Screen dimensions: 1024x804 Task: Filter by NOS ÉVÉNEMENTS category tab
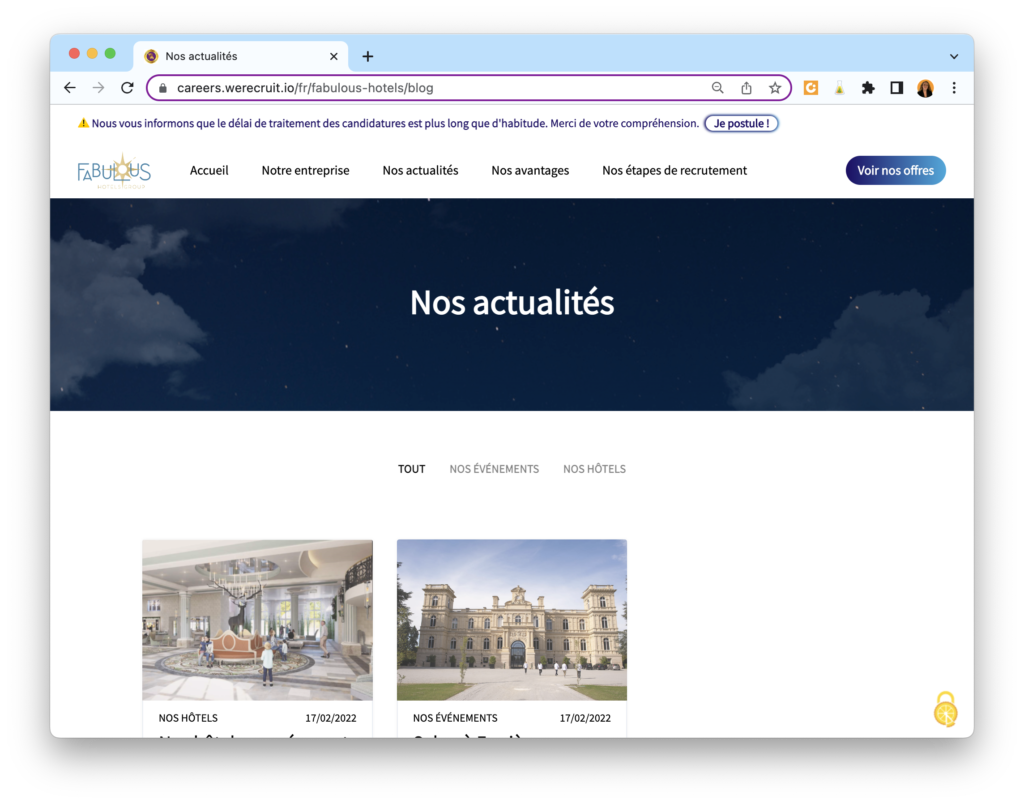(494, 469)
